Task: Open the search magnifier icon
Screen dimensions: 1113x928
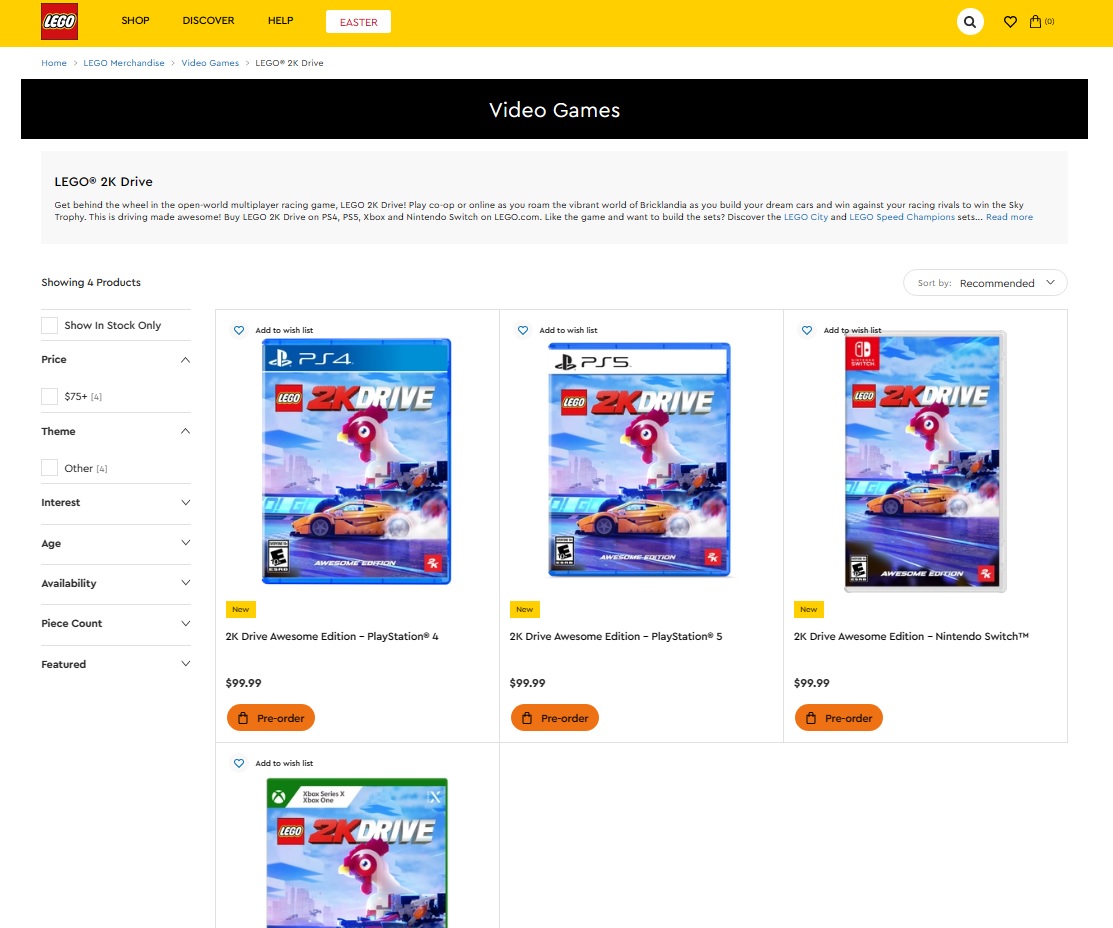Action: point(970,22)
